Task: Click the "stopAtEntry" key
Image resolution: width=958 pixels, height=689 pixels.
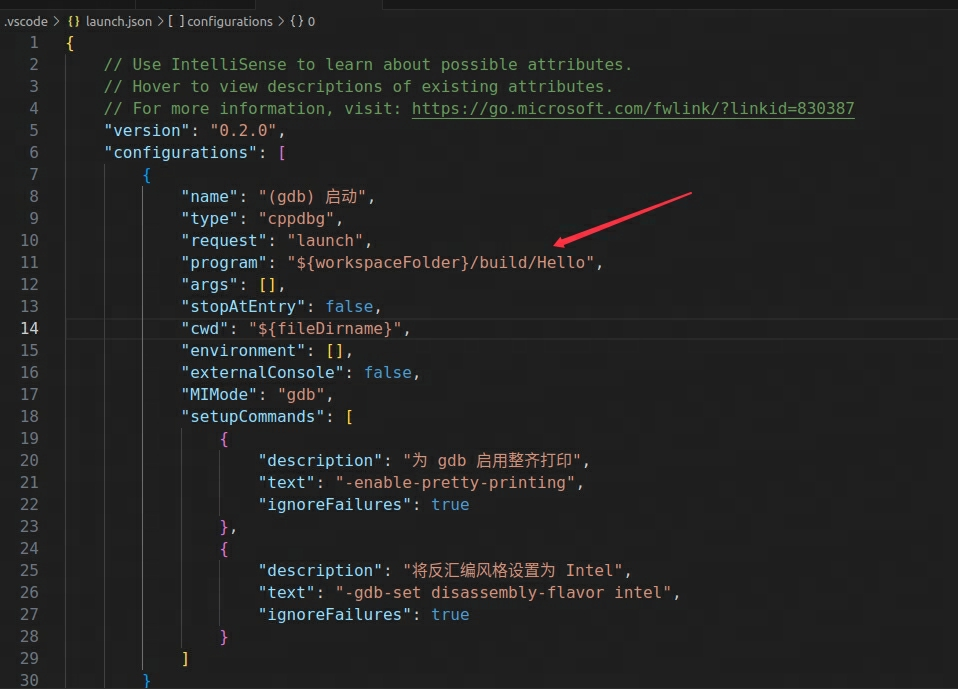Action: click(243, 307)
